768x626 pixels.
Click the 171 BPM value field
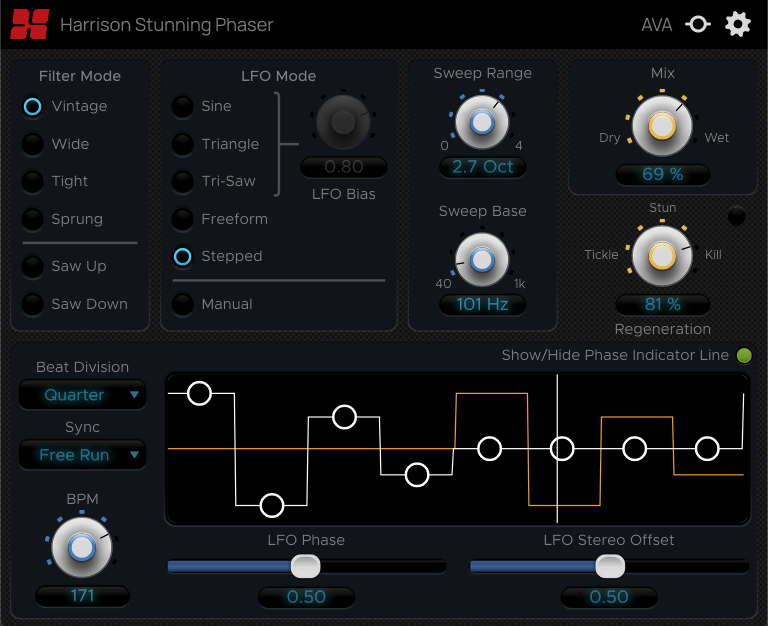click(x=82, y=596)
